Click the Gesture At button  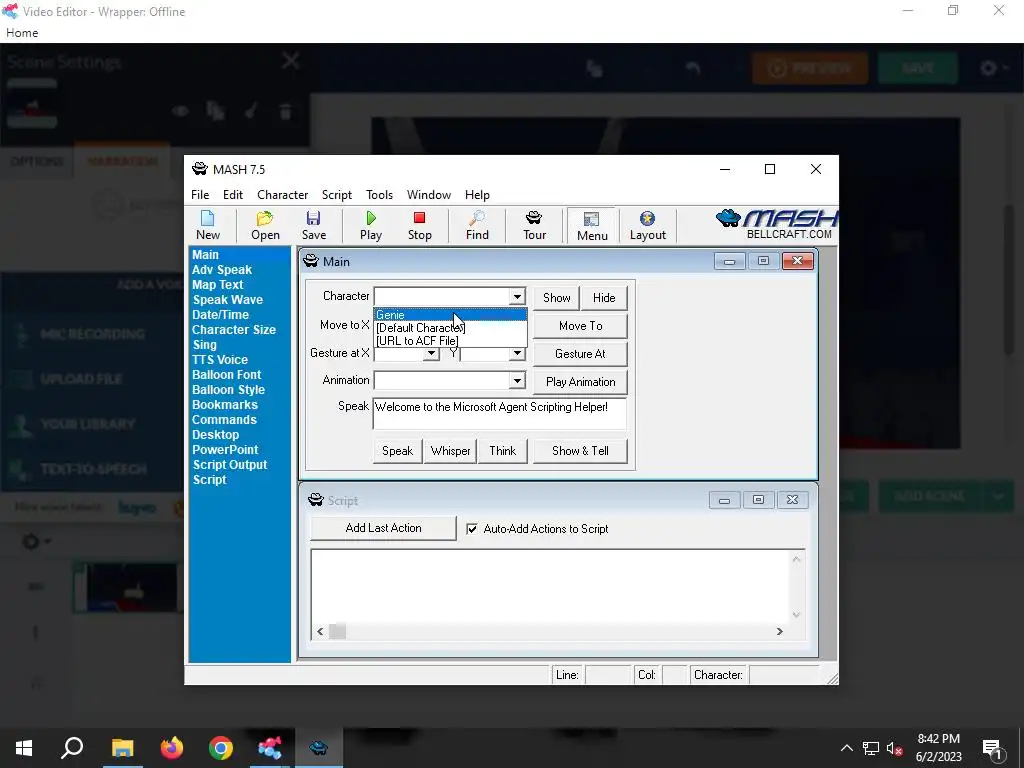tap(581, 354)
